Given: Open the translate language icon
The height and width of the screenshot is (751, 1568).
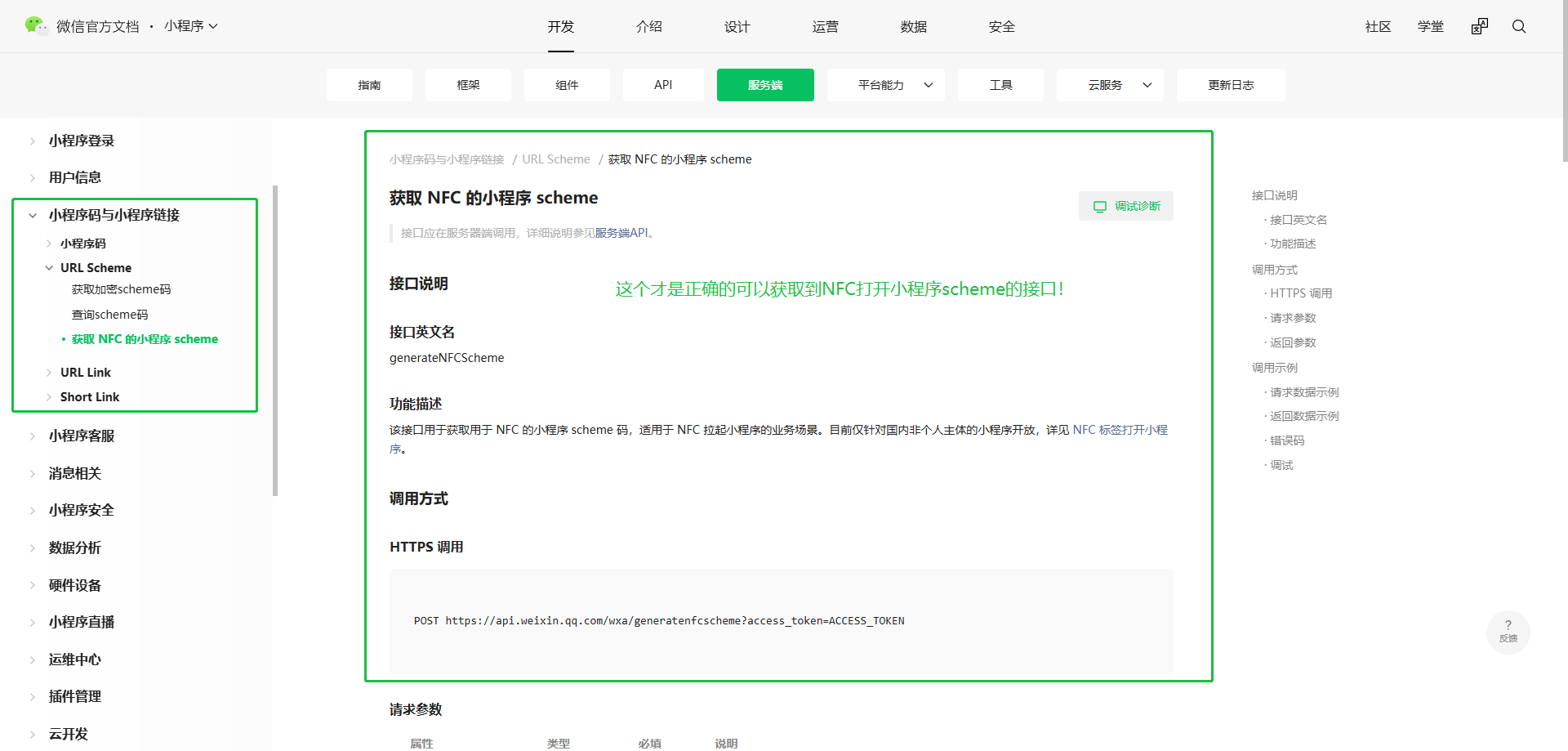Looking at the screenshot, I should click(x=1480, y=26).
